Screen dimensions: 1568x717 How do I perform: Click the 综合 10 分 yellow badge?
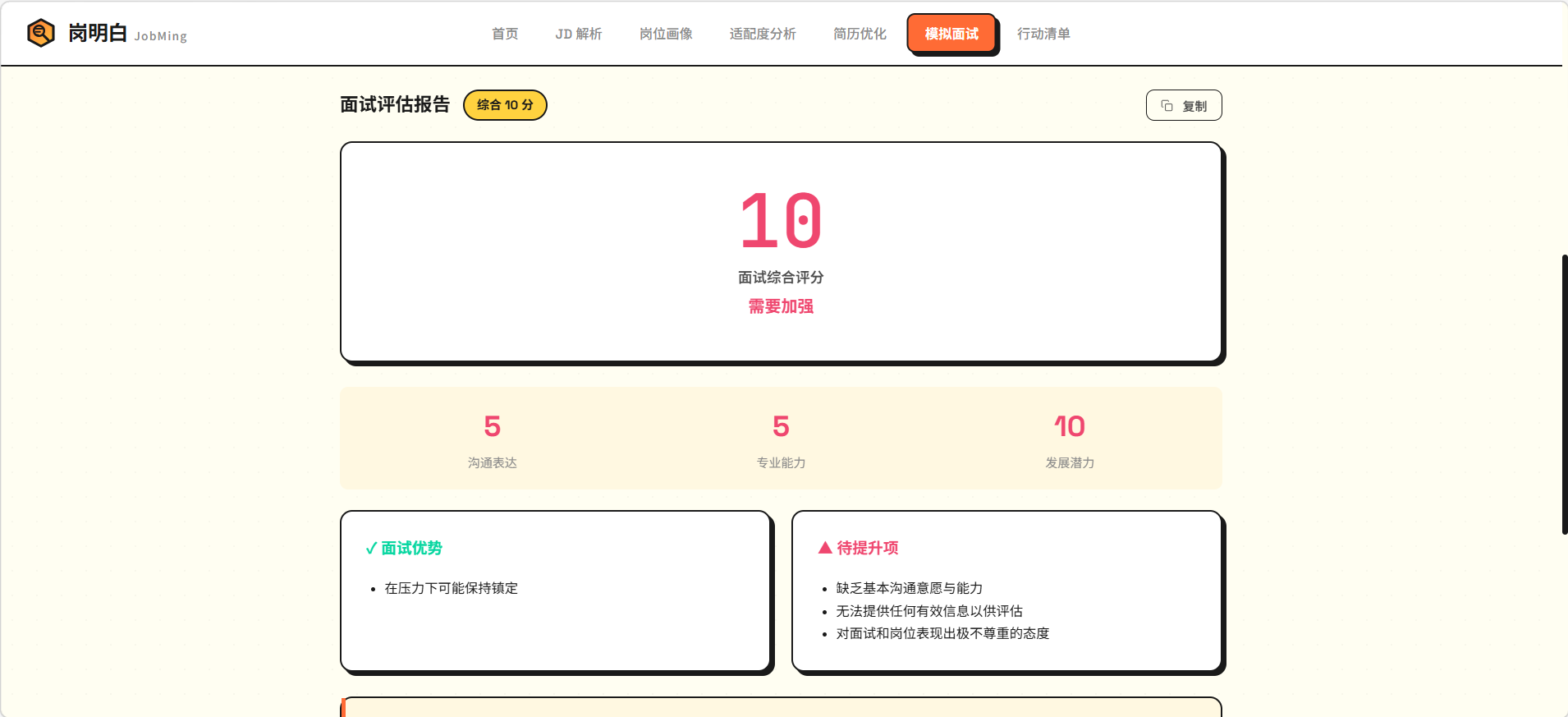coord(505,105)
